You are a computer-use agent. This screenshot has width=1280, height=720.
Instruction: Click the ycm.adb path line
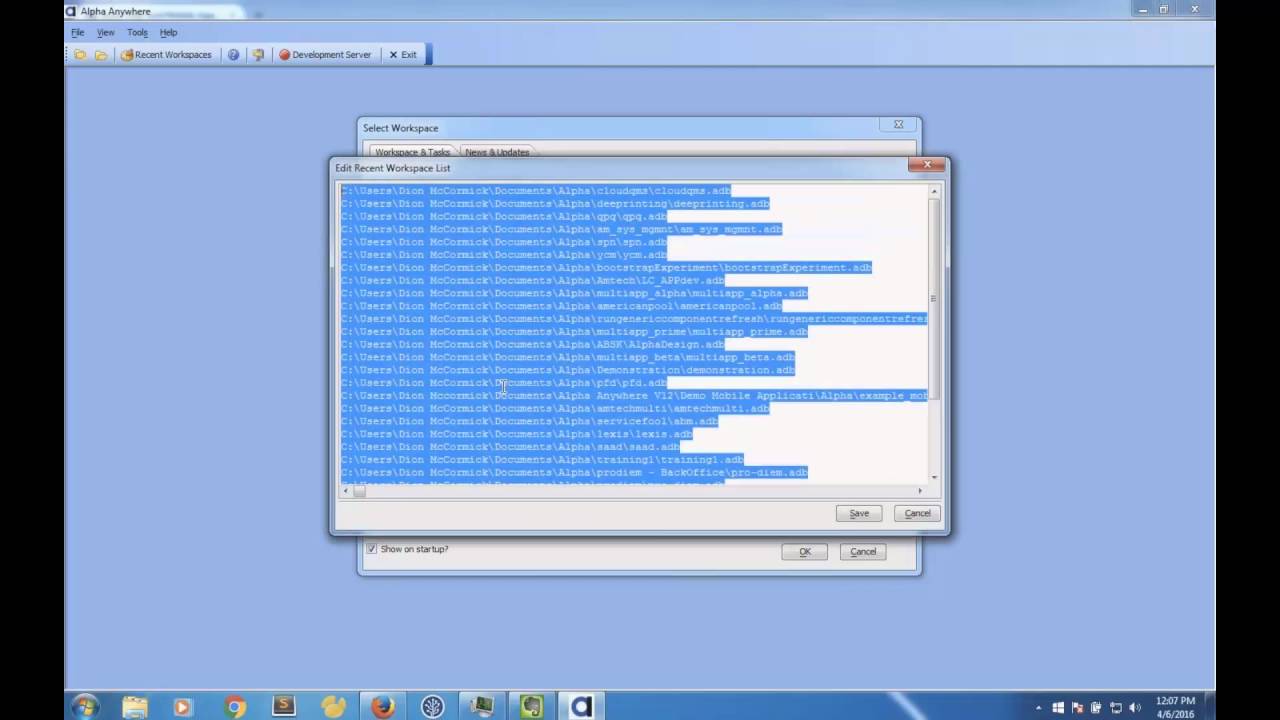tap(504, 255)
